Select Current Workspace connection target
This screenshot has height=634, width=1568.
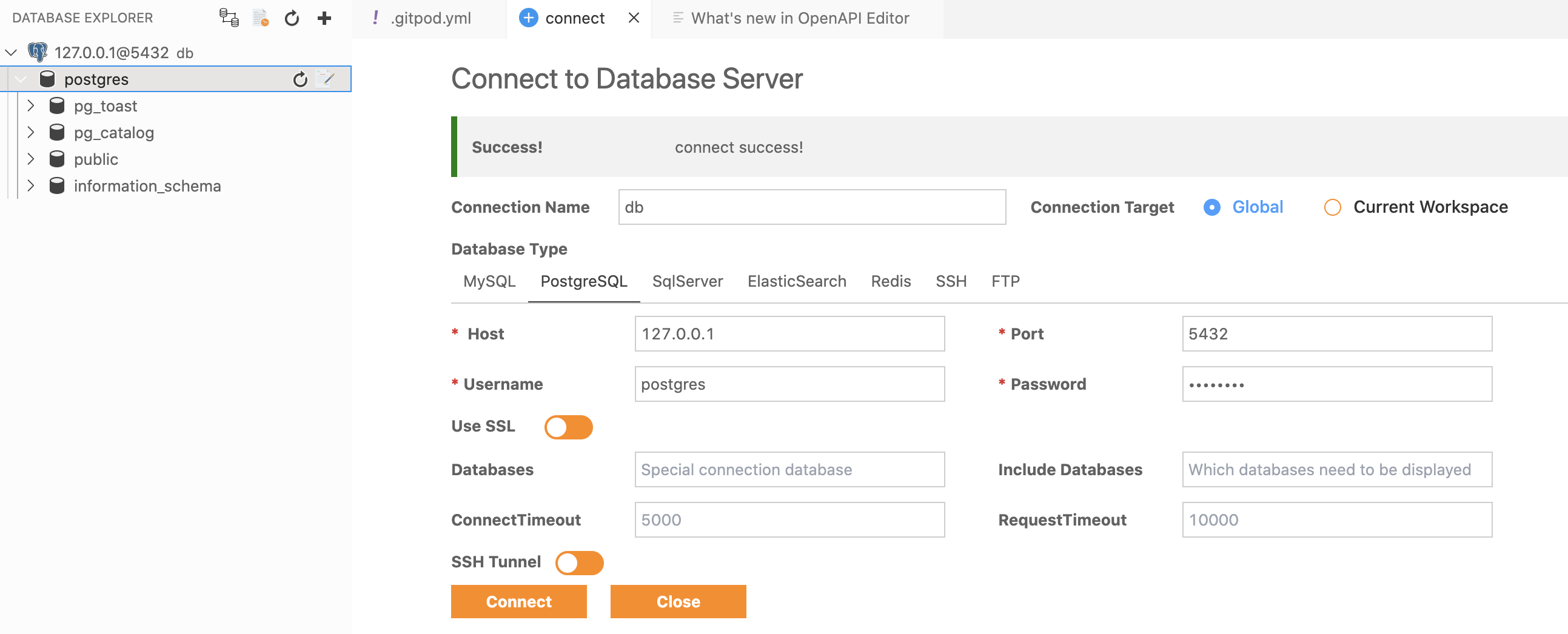[x=1332, y=207]
